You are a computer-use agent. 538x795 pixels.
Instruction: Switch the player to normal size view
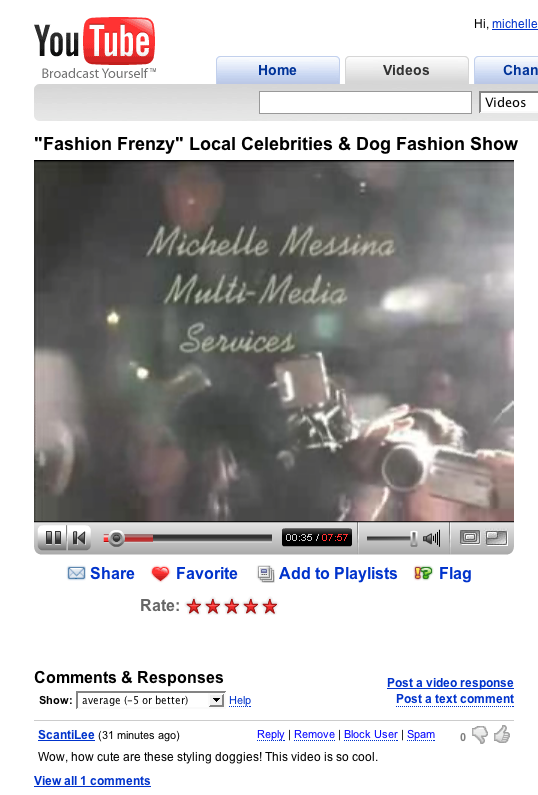click(470, 537)
